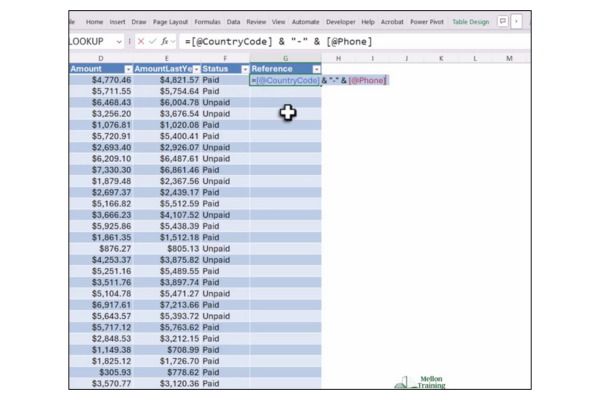Screen dimensions: 600x400
Task: Select the cell containing $4,770.46
Action: coord(100,80)
